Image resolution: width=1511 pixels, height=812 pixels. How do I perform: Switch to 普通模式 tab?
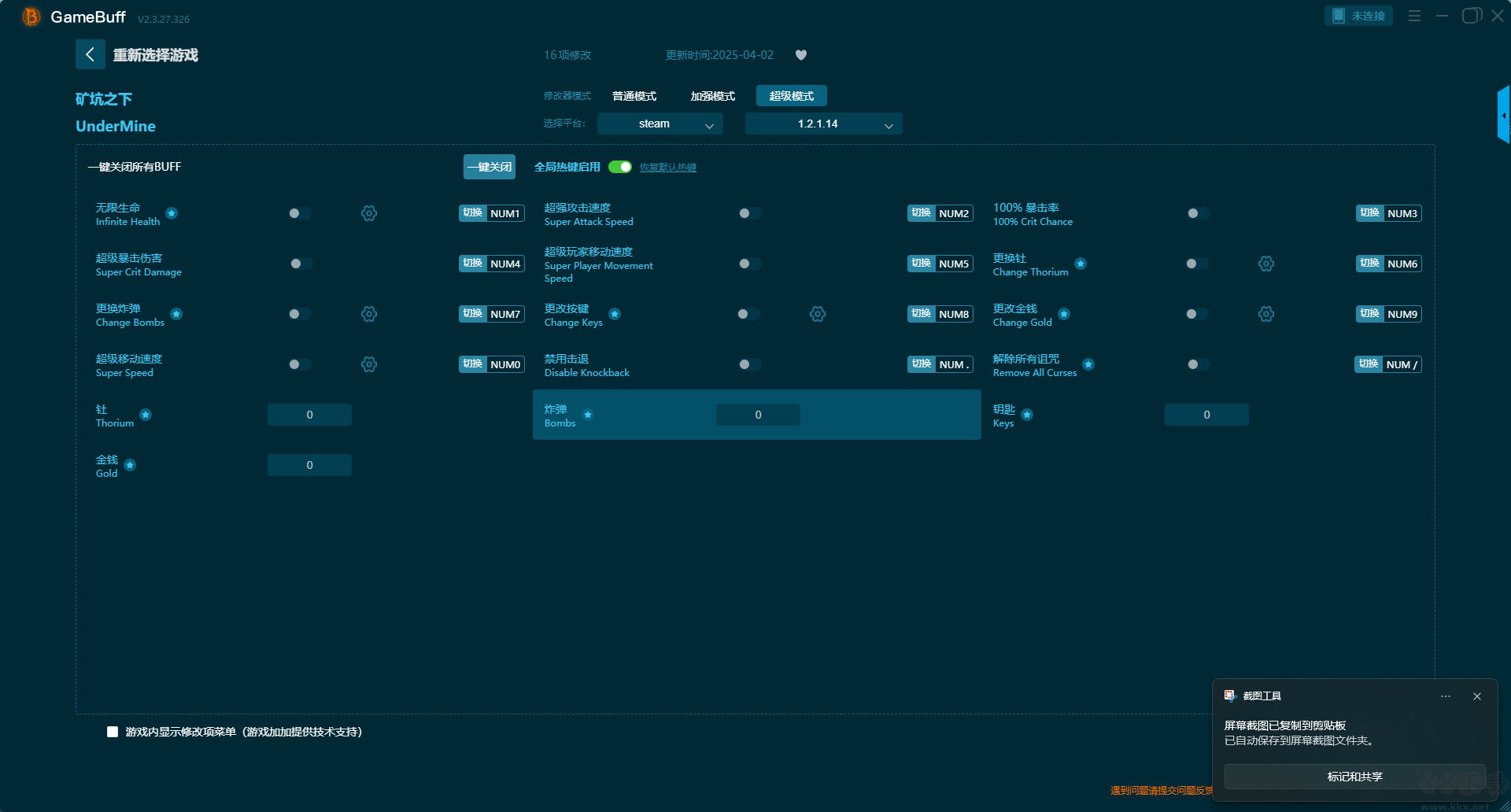pos(634,96)
